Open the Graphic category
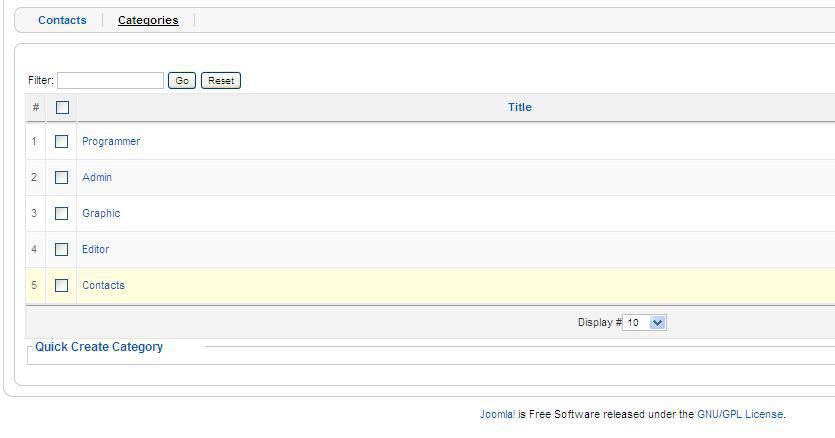Image resolution: width=835 pixels, height=438 pixels. click(101, 213)
